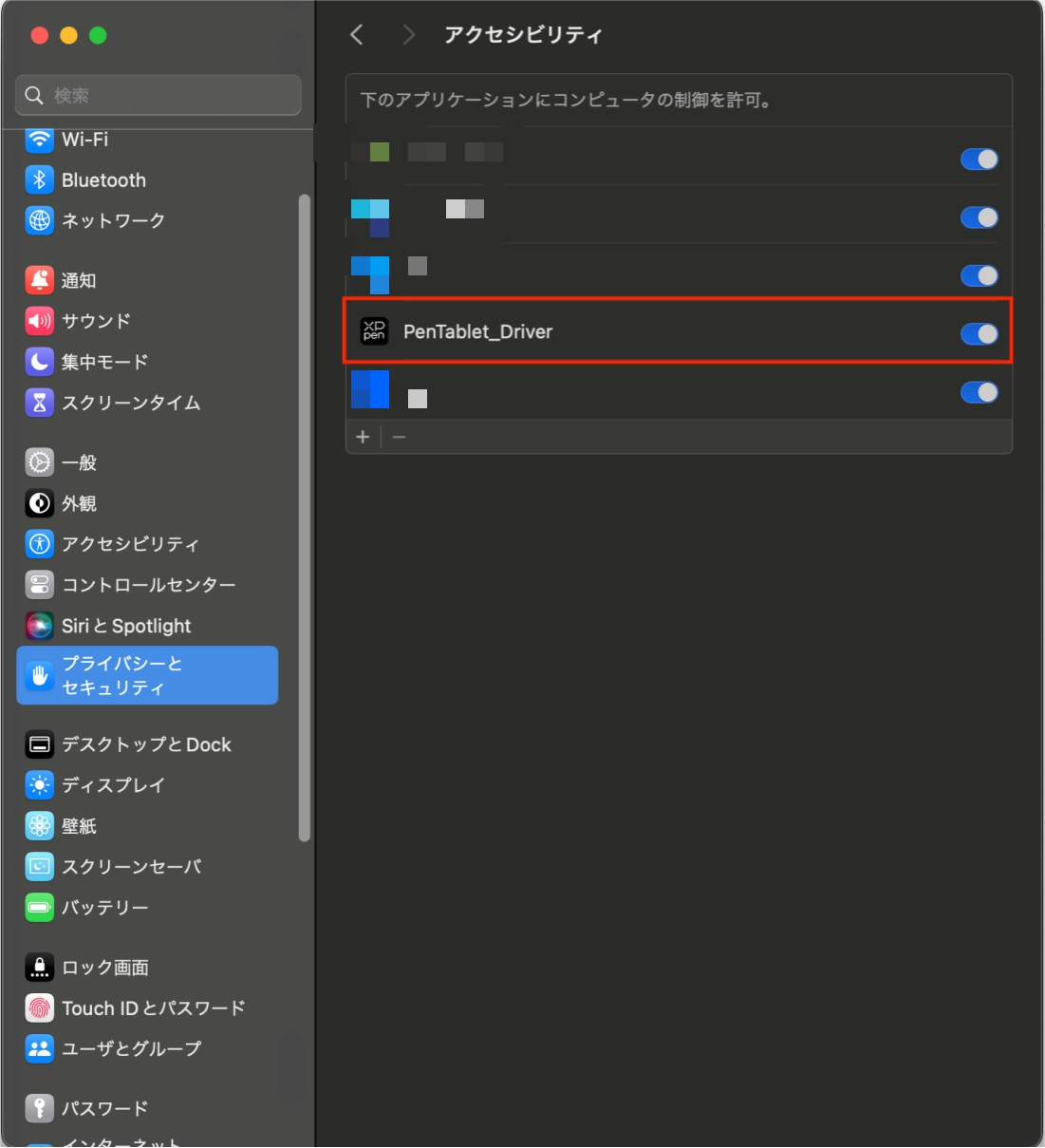Click the 検索 search field

point(159,95)
